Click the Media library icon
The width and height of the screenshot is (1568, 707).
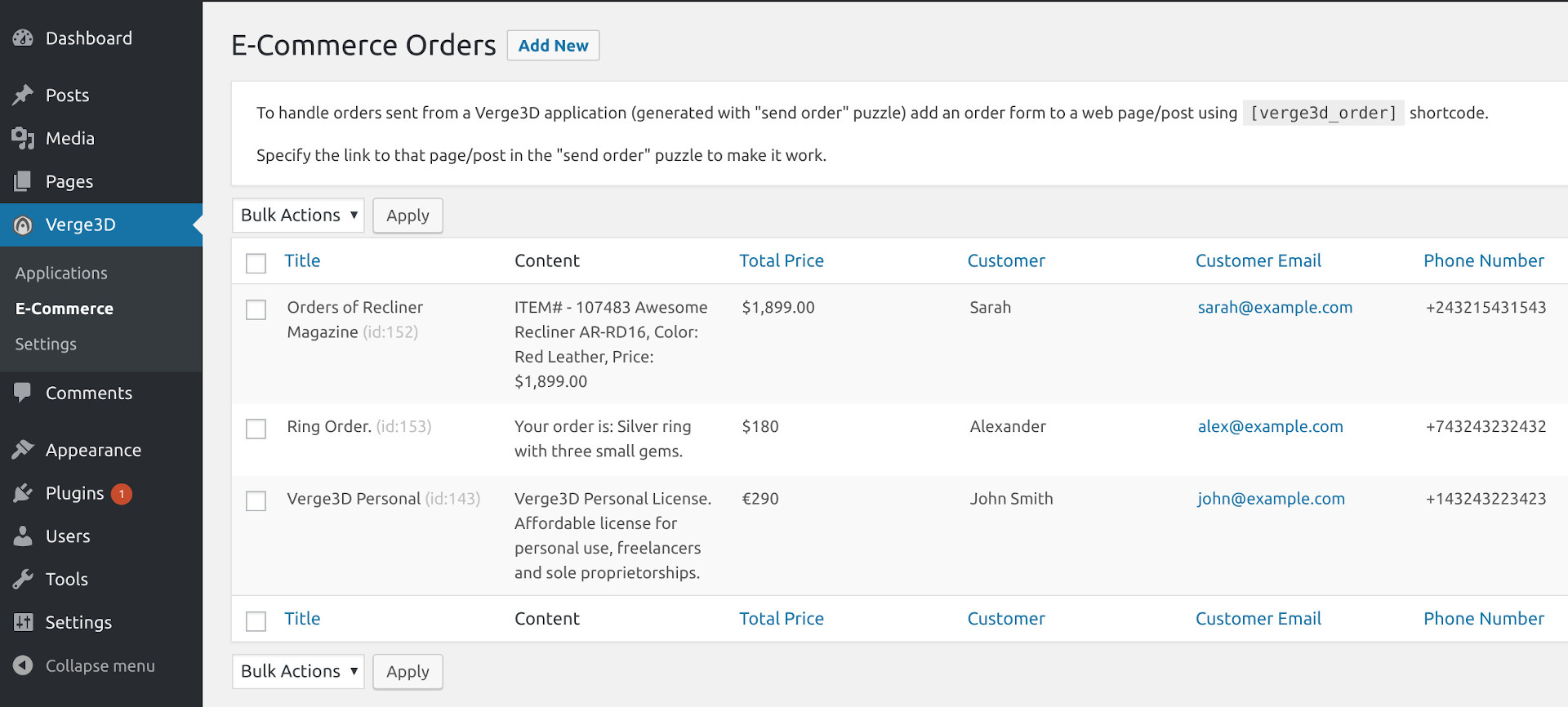click(23, 139)
